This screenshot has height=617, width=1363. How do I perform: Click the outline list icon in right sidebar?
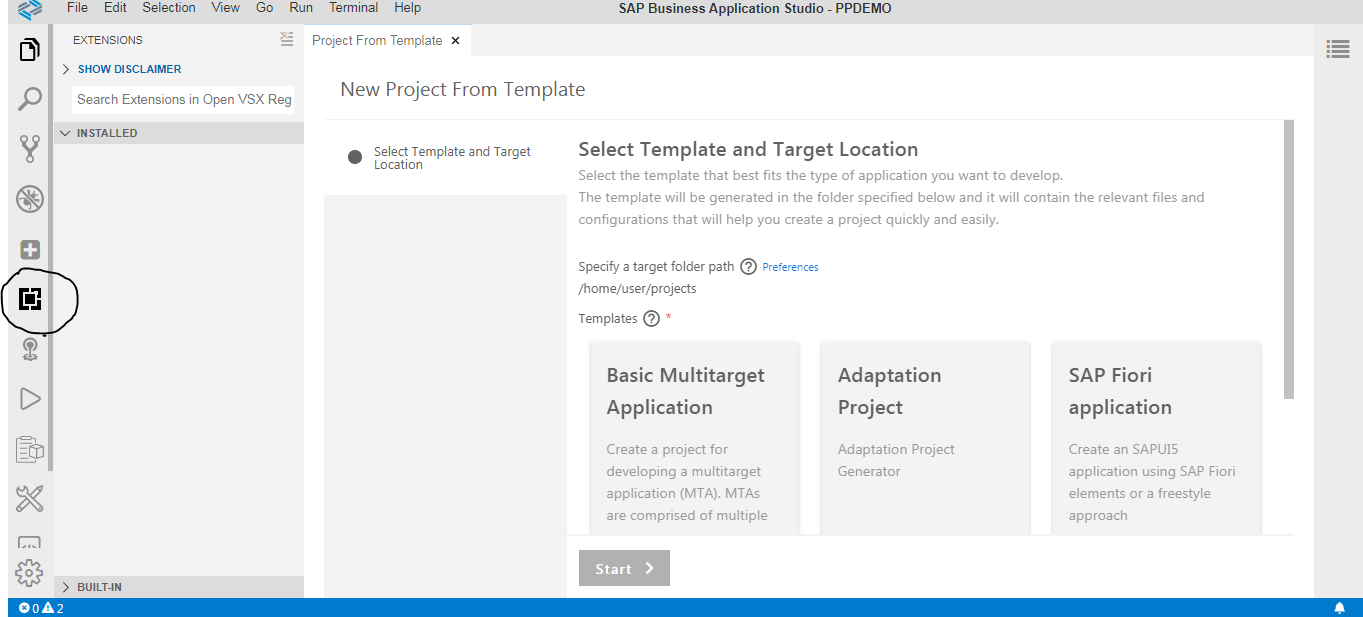pyautogui.click(x=1337, y=49)
